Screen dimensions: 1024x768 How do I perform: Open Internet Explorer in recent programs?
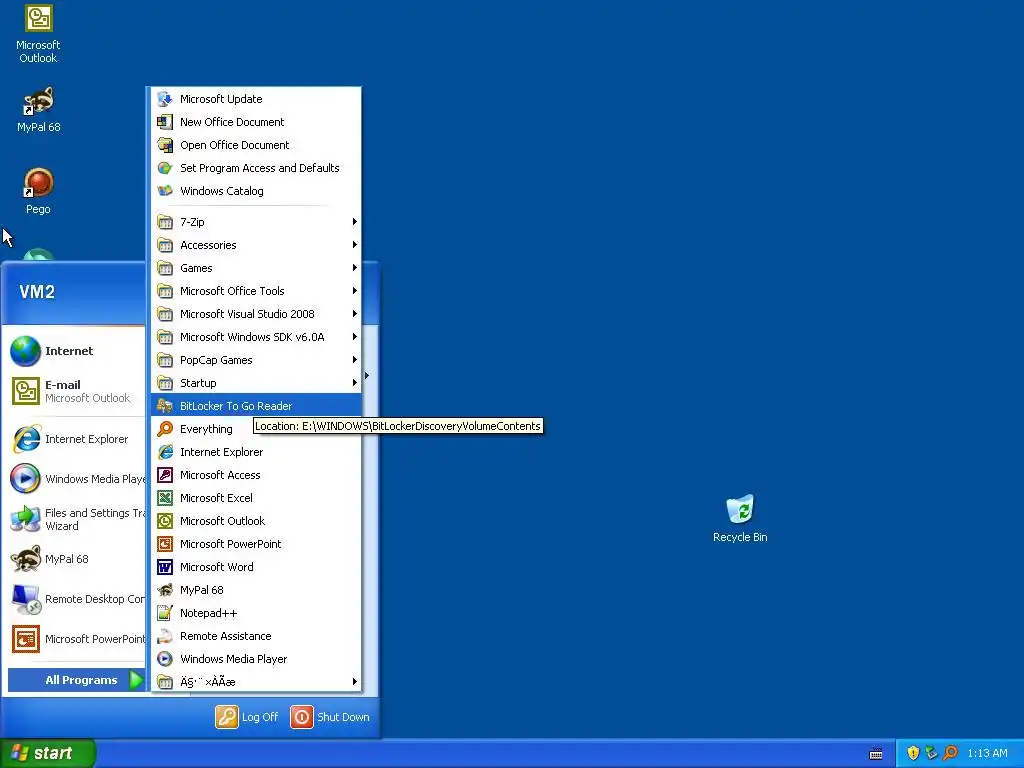75,440
